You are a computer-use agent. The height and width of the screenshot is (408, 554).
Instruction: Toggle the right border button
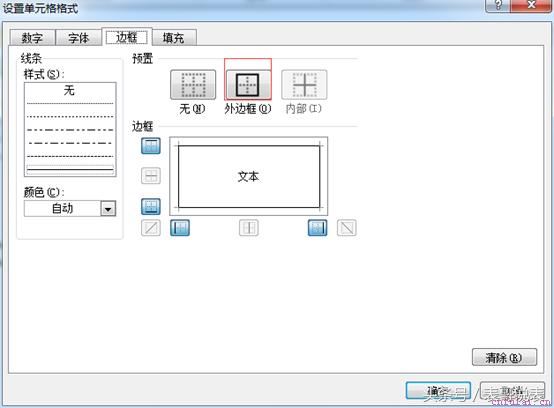(x=317, y=228)
